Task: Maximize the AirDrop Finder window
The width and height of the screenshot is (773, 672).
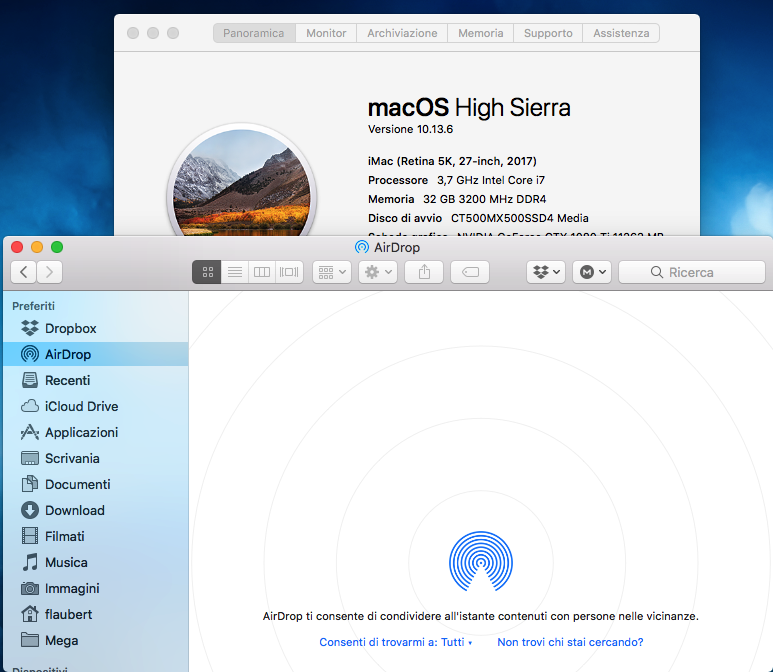Action: [x=57, y=247]
